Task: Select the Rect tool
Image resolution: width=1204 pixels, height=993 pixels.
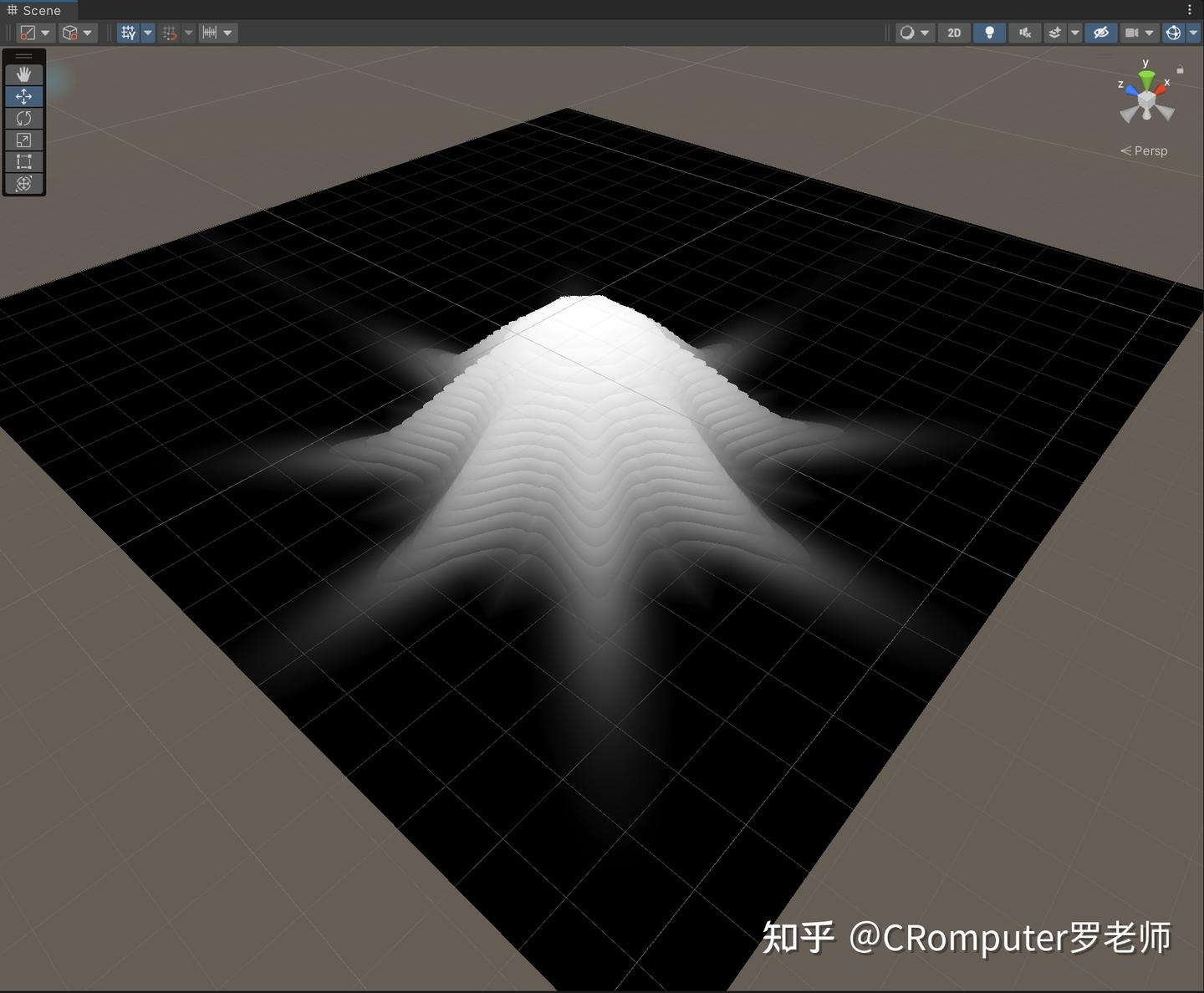Action: [24, 161]
